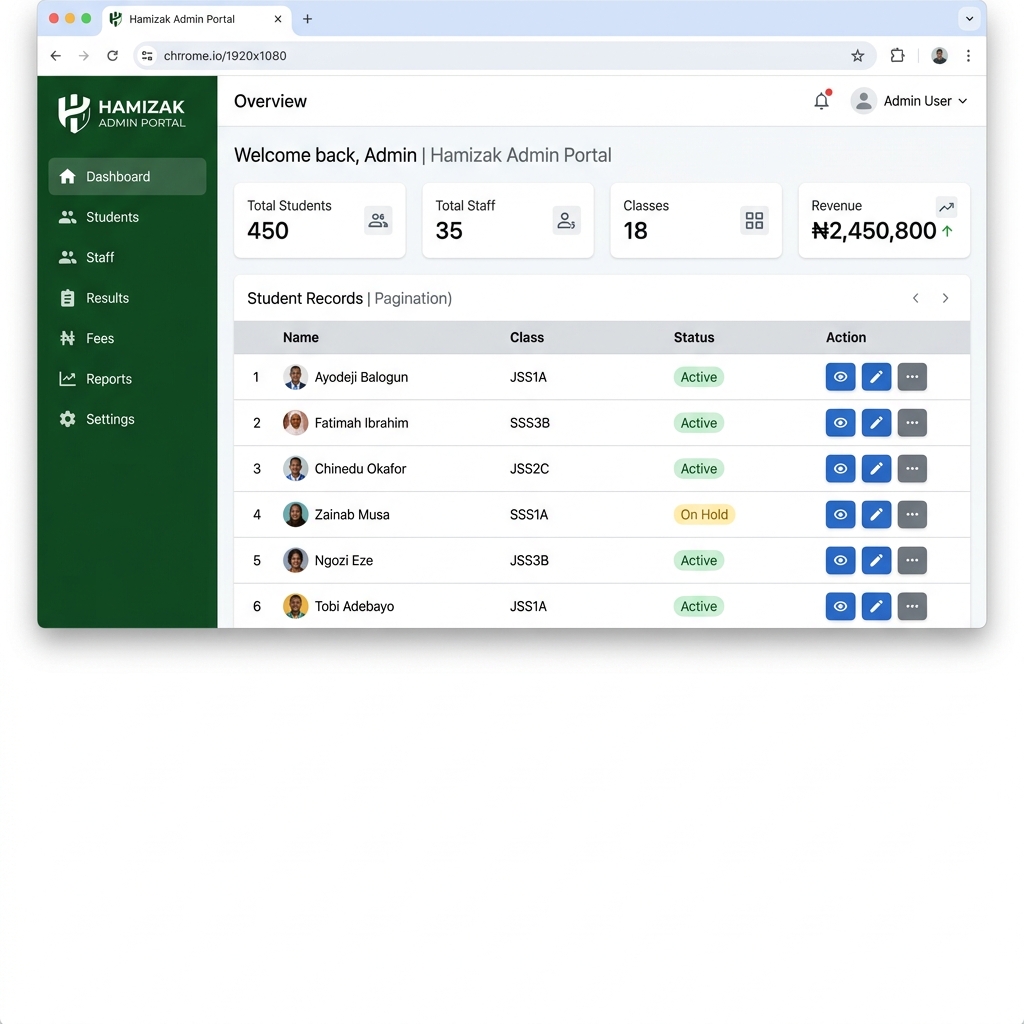This screenshot has height=1024, width=1024.
Task: Open Results in sidebar
Action: click(x=127, y=298)
